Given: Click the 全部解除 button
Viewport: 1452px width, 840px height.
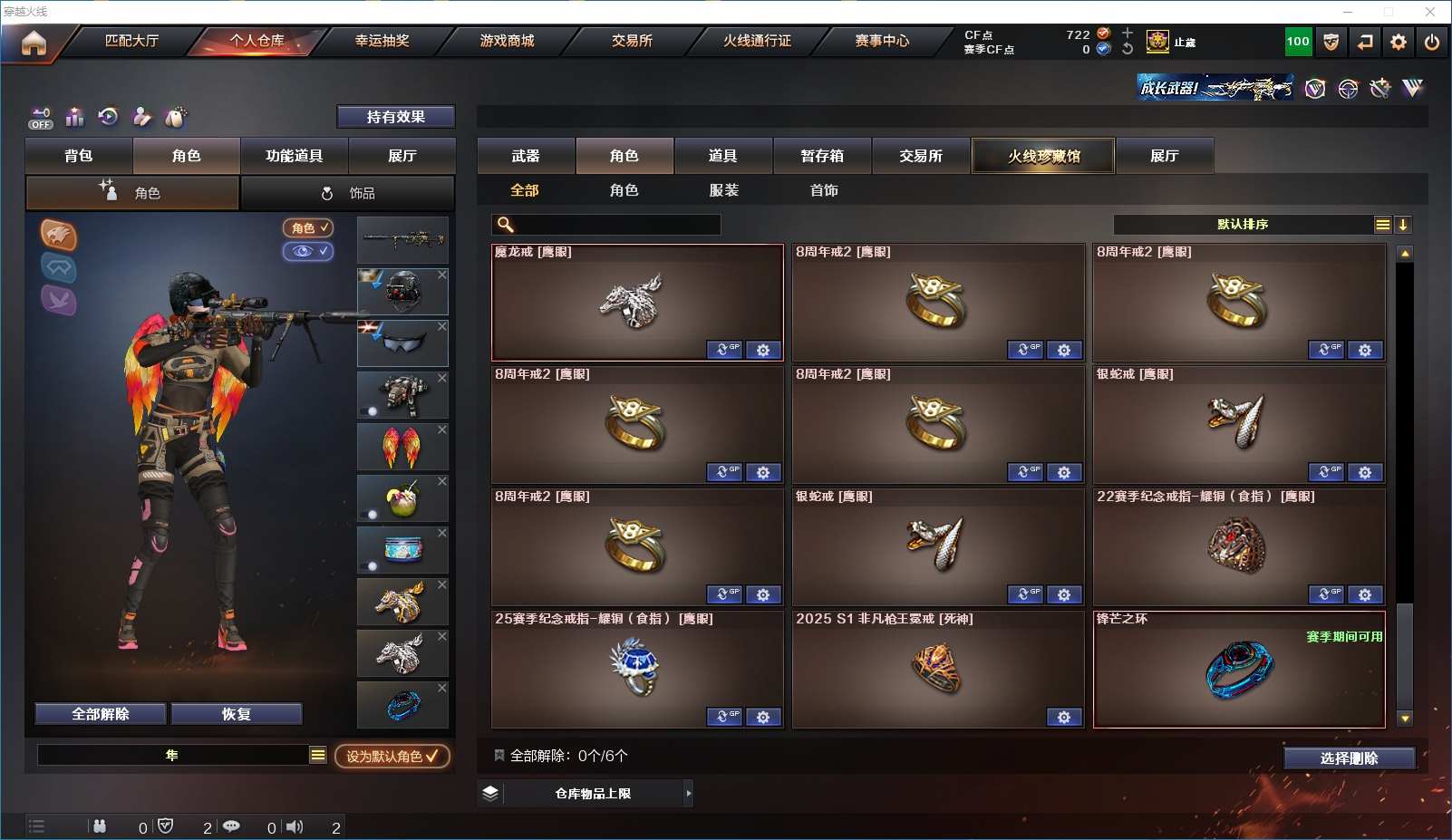Looking at the screenshot, I should pos(101,714).
